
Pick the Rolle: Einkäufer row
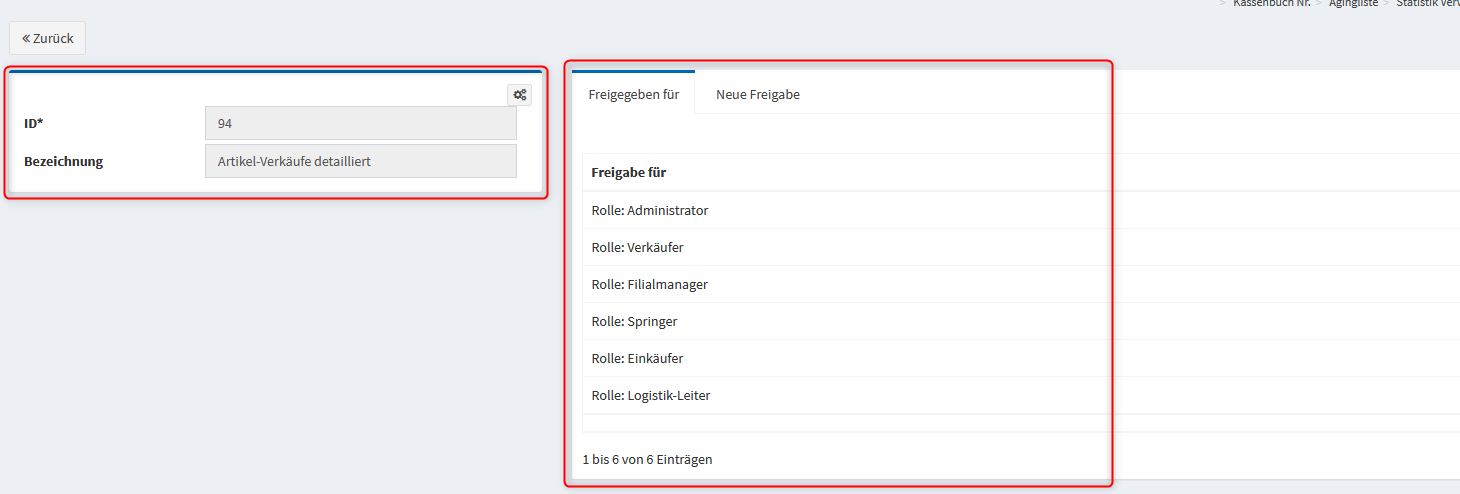tap(638, 359)
